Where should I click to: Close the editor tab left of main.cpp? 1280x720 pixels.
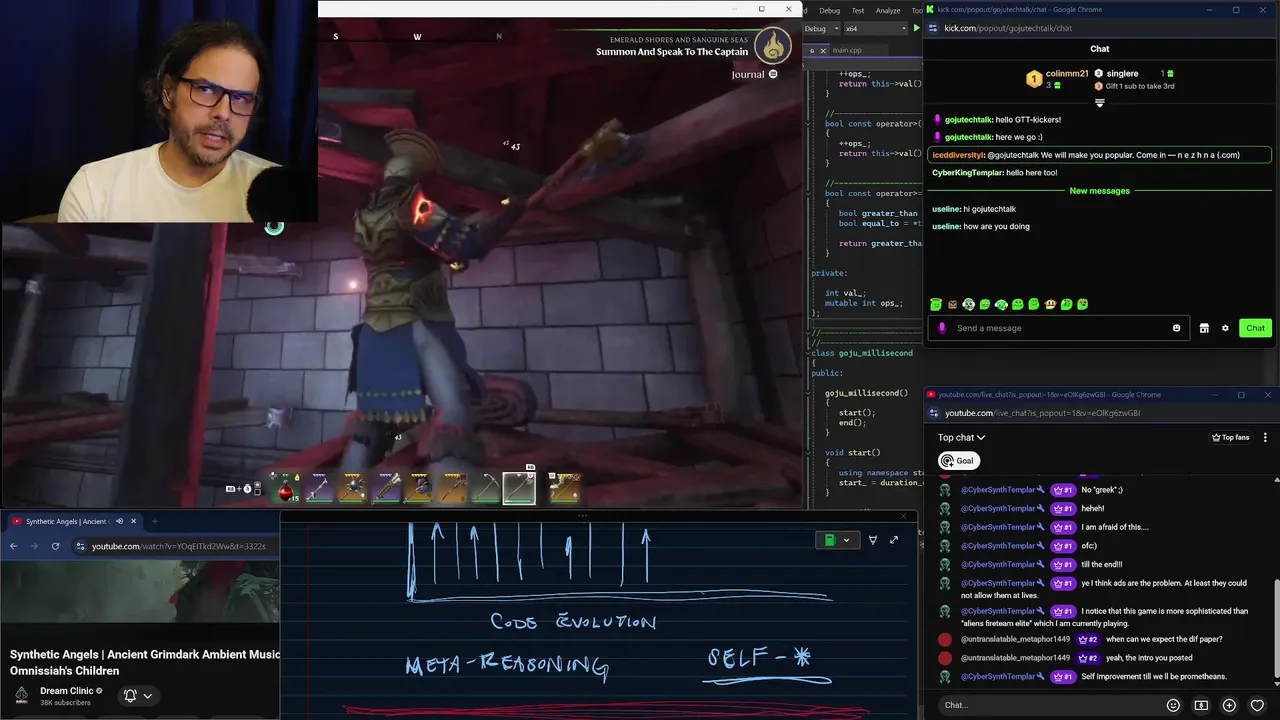coord(822,50)
